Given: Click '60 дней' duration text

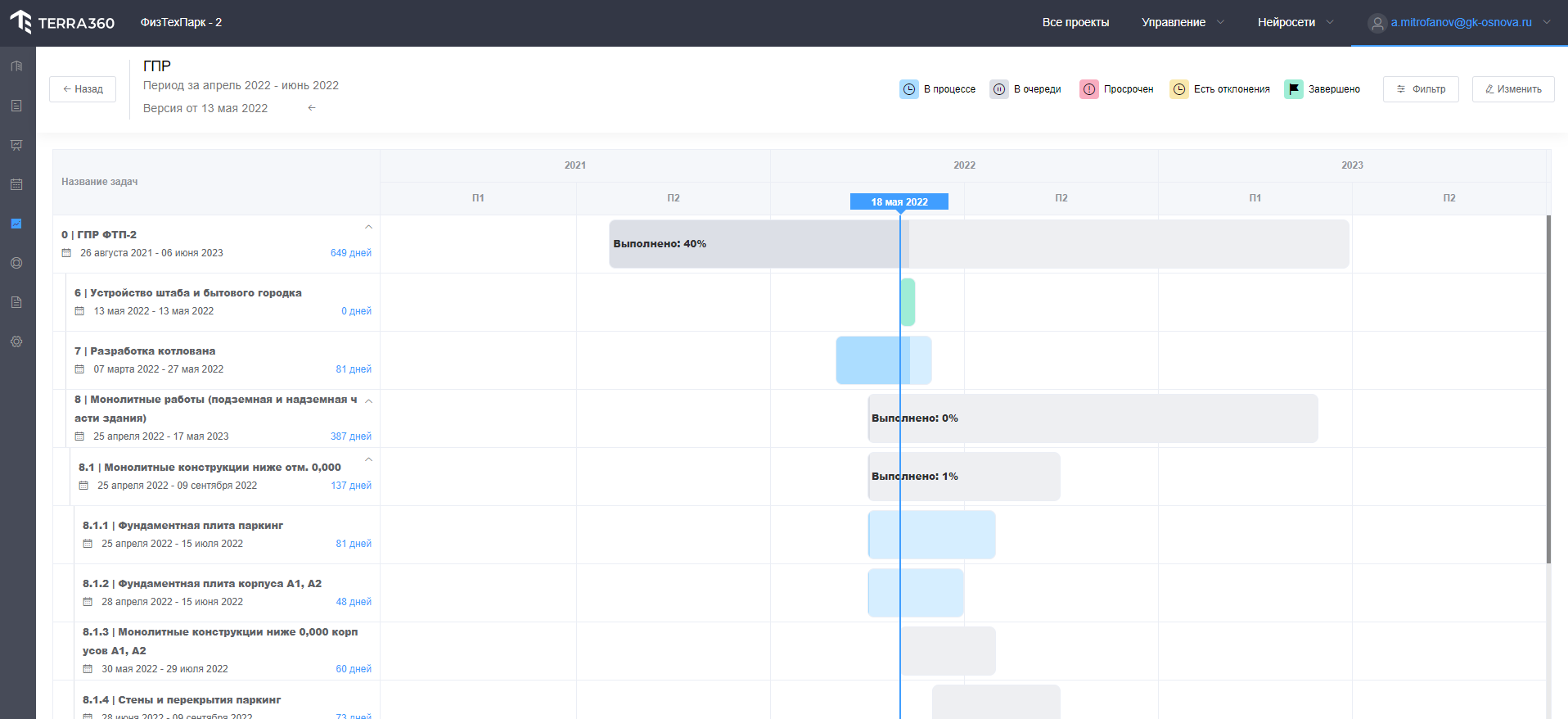Looking at the screenshot, I should click(354, 669).
